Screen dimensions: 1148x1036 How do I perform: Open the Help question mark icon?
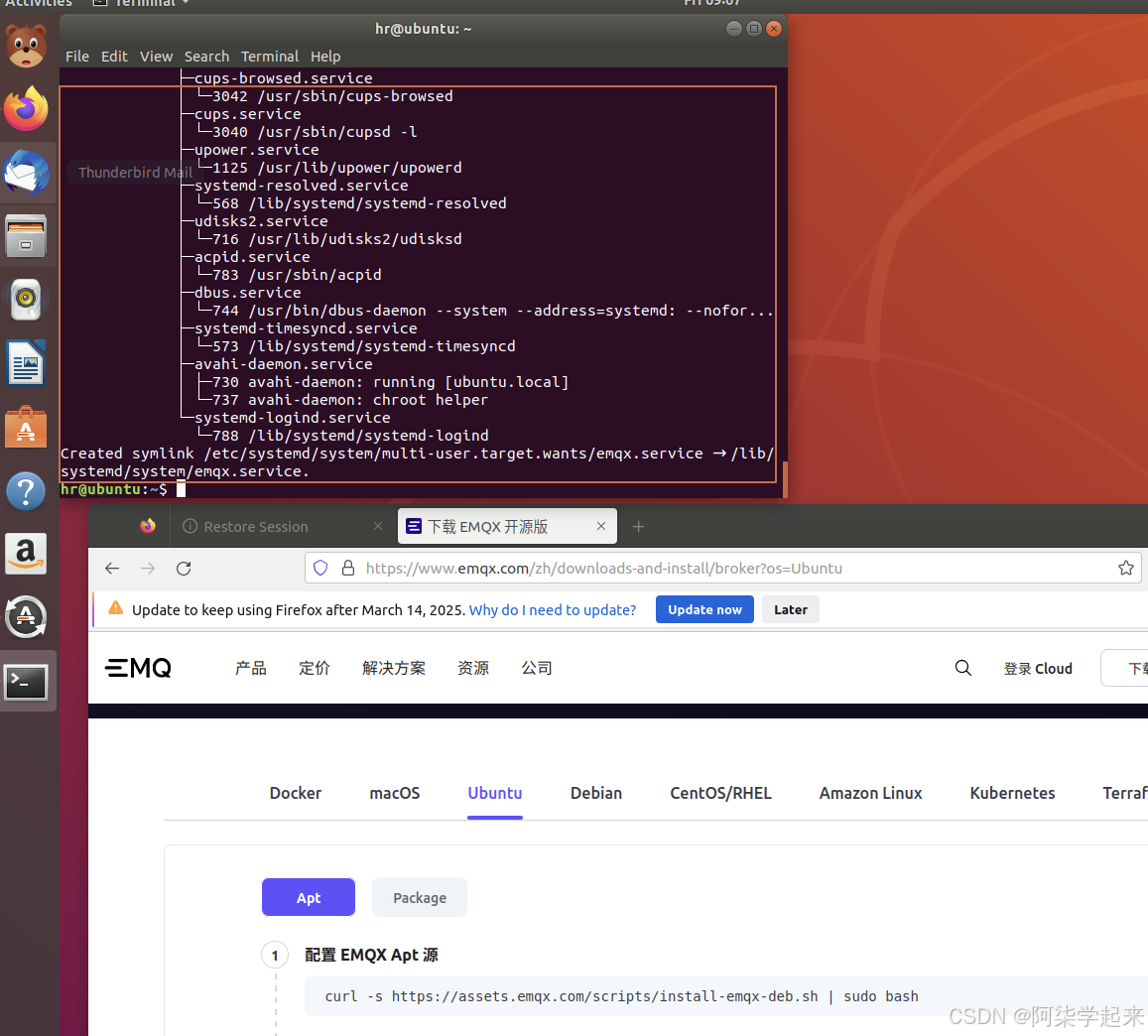(27, 490)
